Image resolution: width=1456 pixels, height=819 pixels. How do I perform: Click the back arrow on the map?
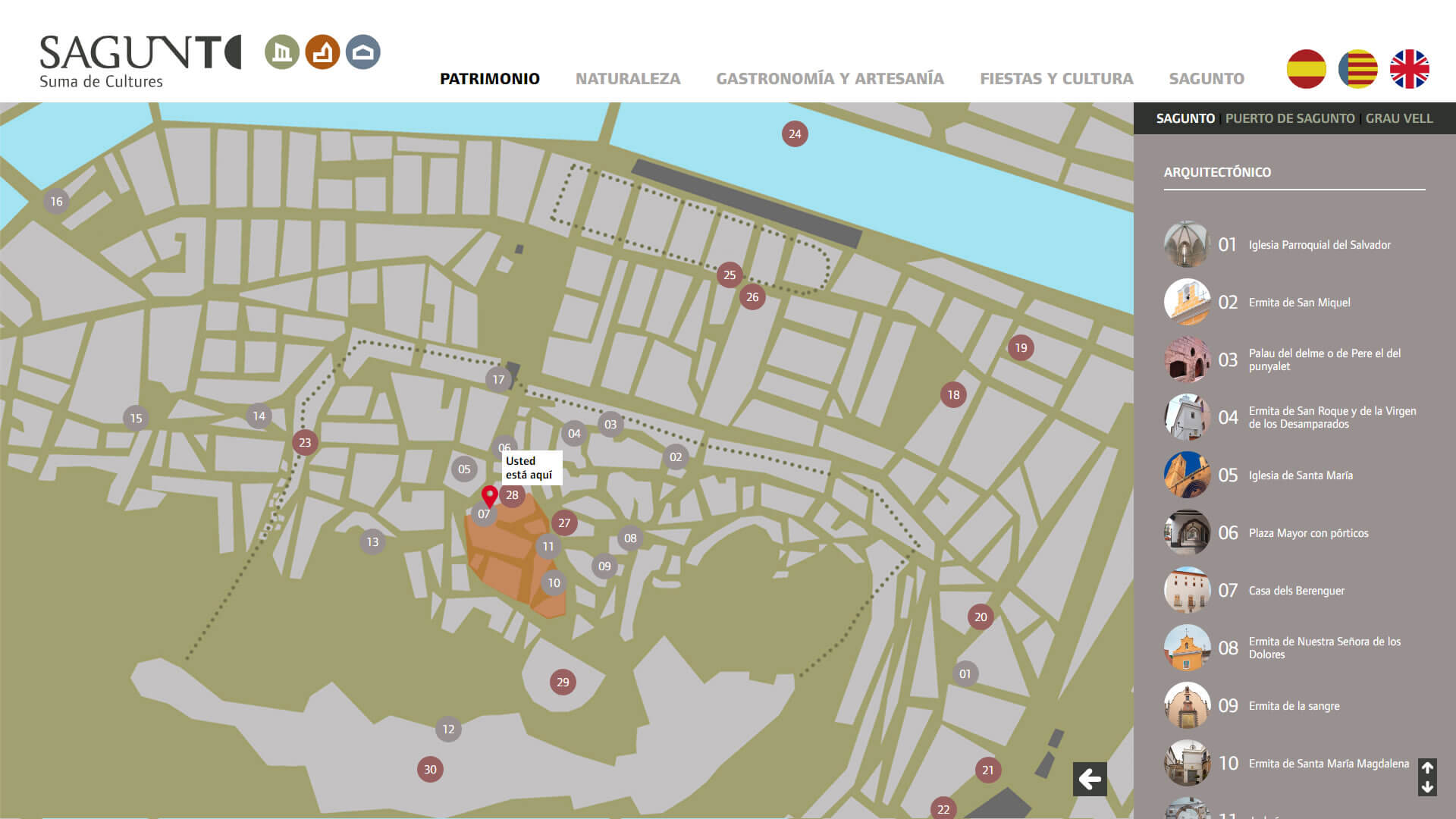1090,779
